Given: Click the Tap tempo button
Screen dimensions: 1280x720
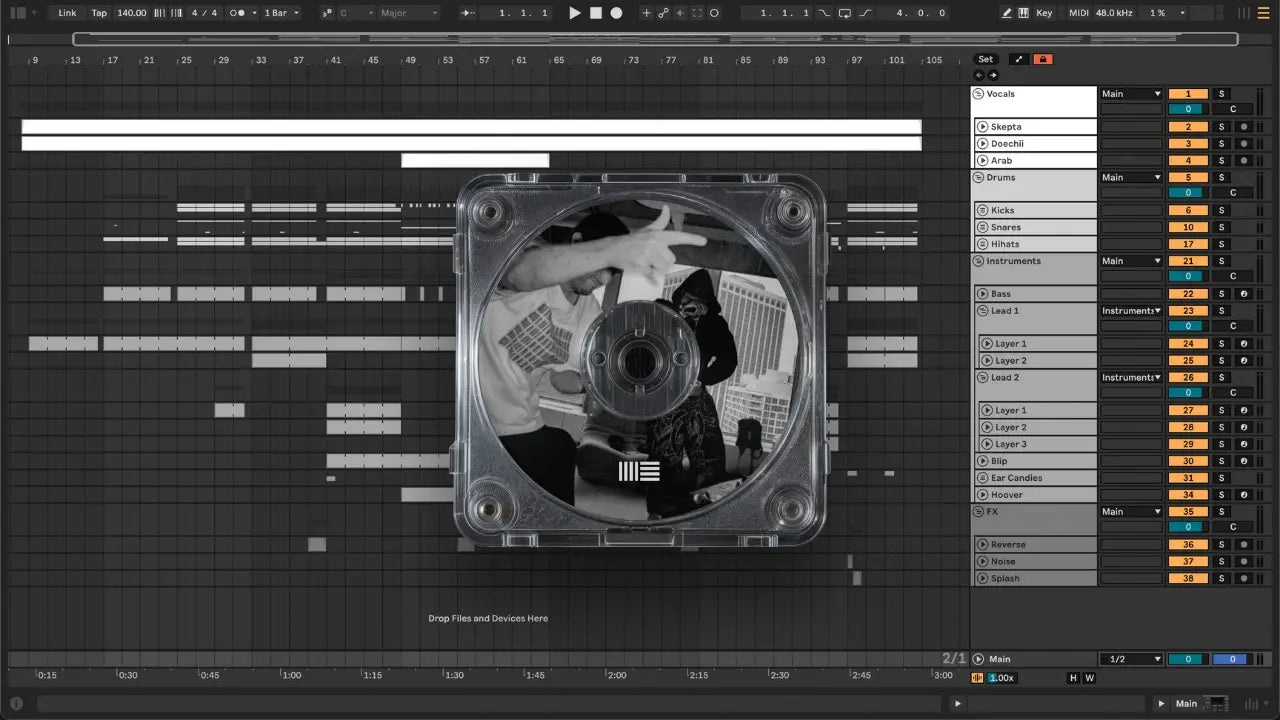Looking at the screenshot, I should coord(99,13).
